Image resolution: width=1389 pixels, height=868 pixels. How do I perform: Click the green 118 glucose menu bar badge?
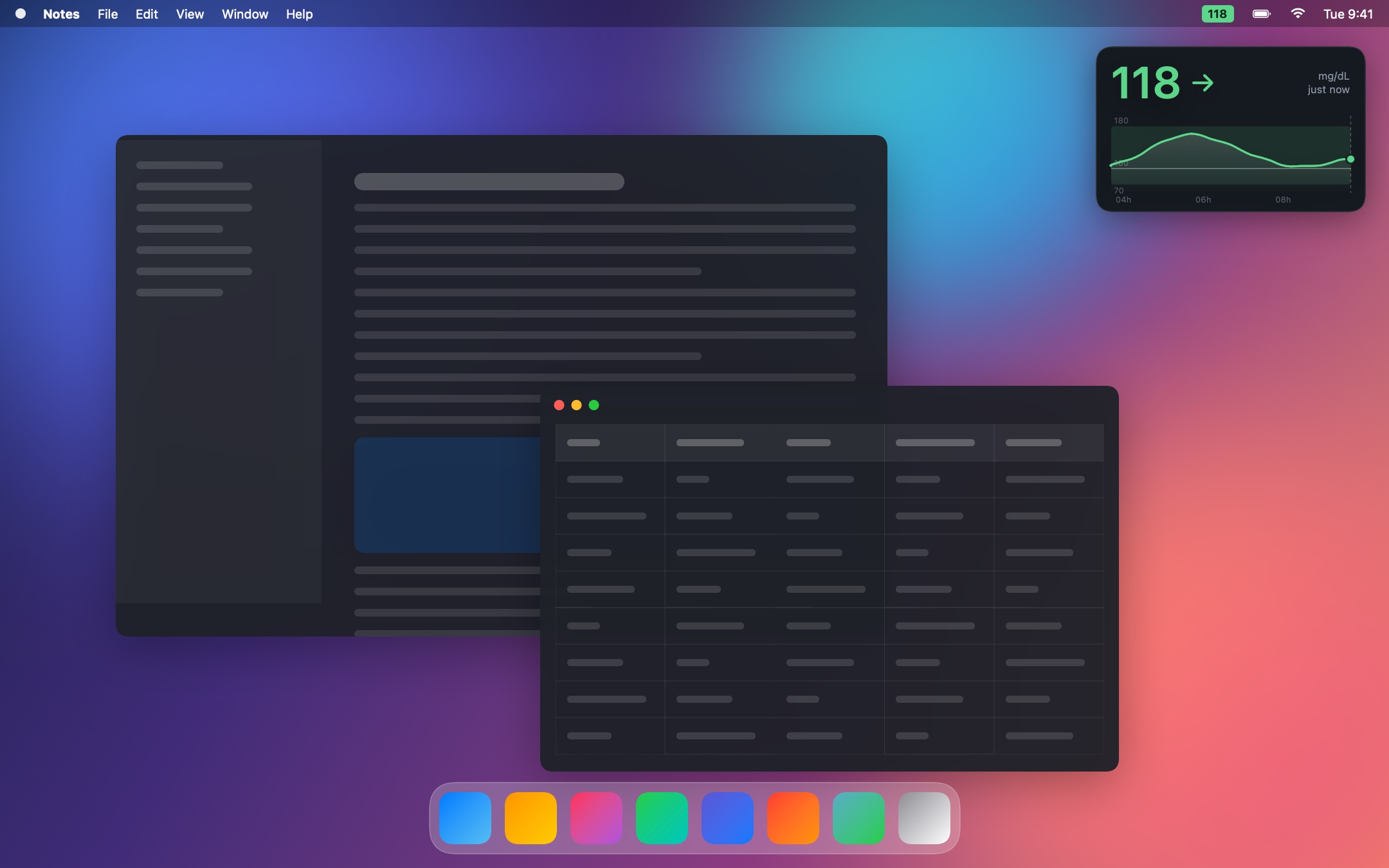click(x=1217, y=14)
